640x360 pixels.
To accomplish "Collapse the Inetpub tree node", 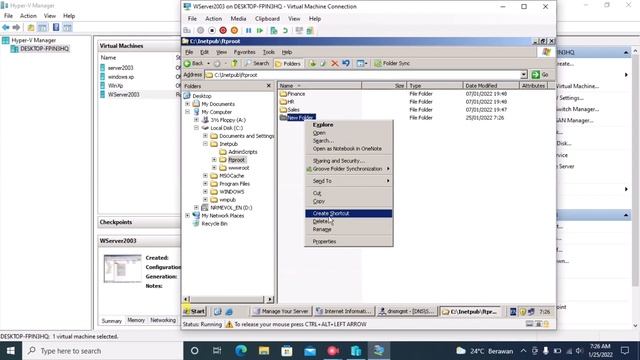I will [x=206, y=144].
